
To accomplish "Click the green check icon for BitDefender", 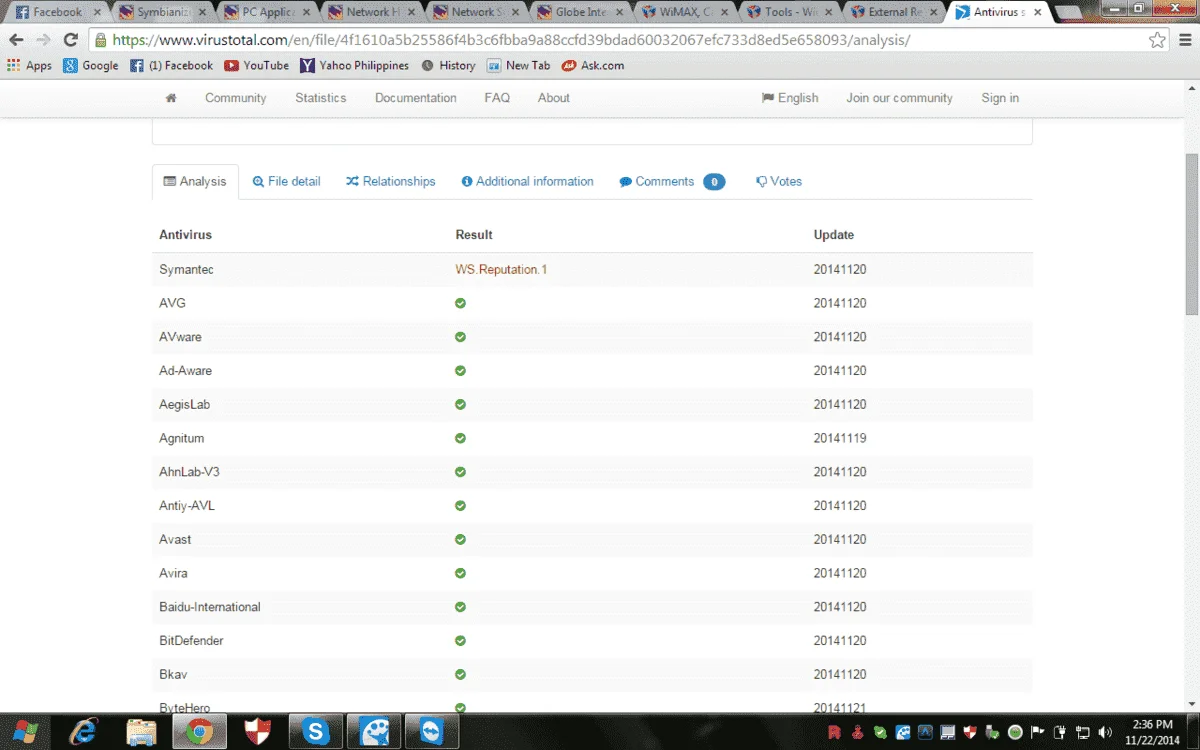I will [x=460, y=641].
